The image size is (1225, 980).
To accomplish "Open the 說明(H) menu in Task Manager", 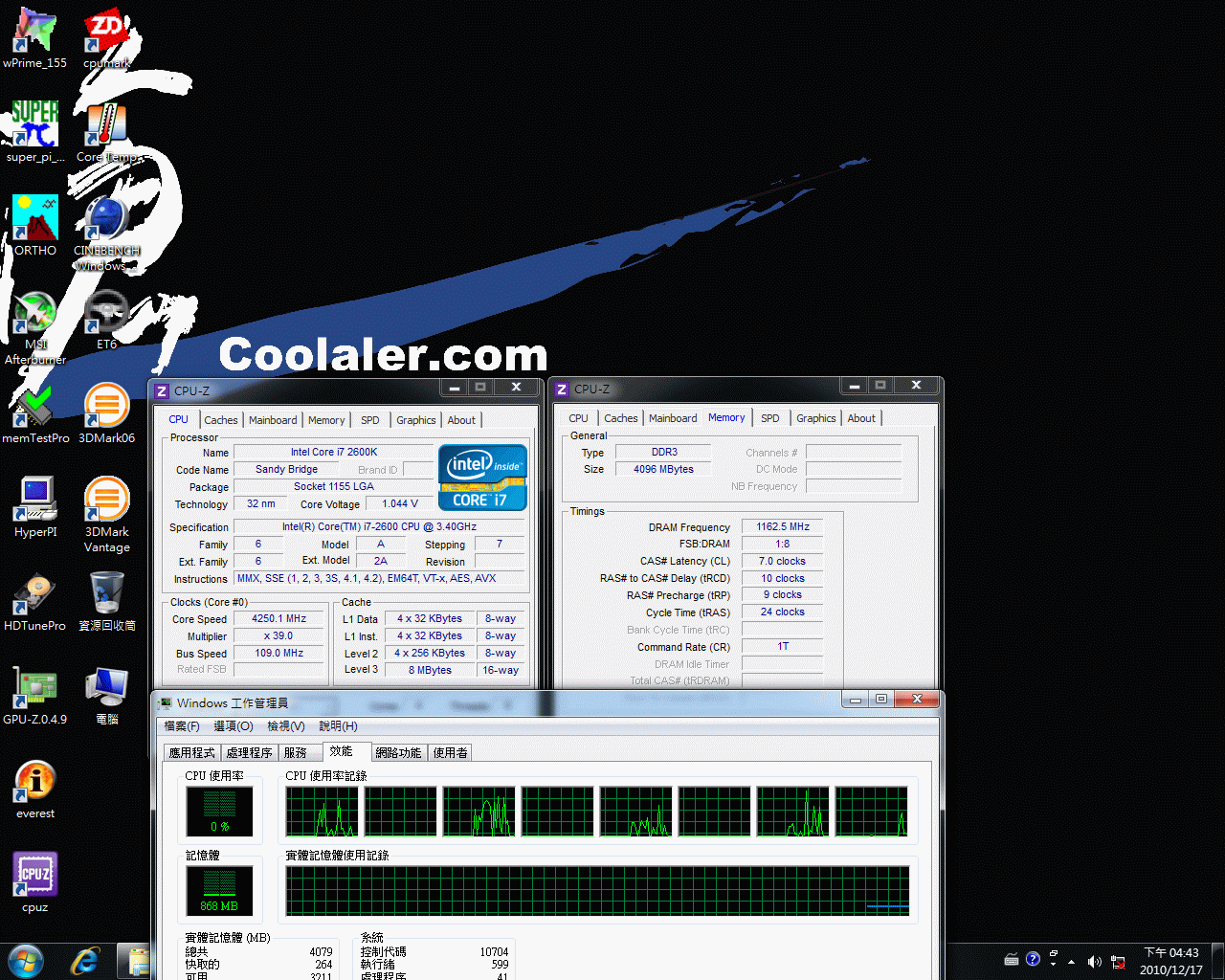I will coord(338,726).
